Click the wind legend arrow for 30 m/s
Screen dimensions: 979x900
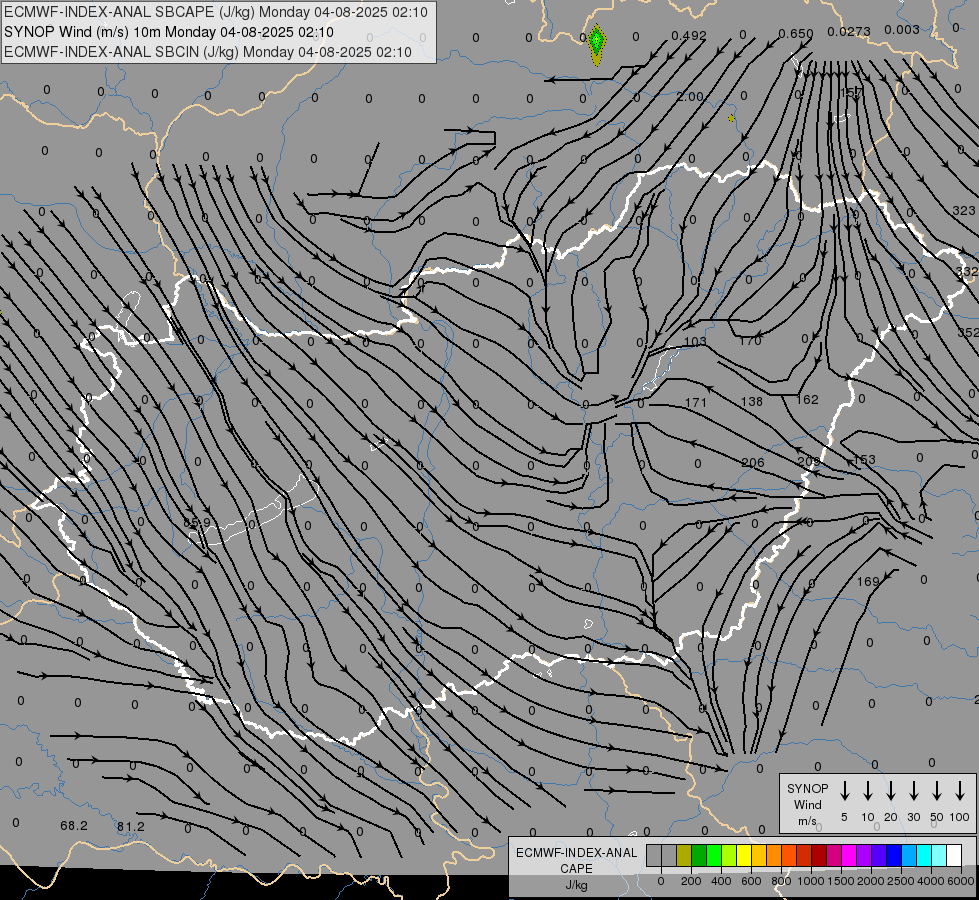tap(913, 791)
